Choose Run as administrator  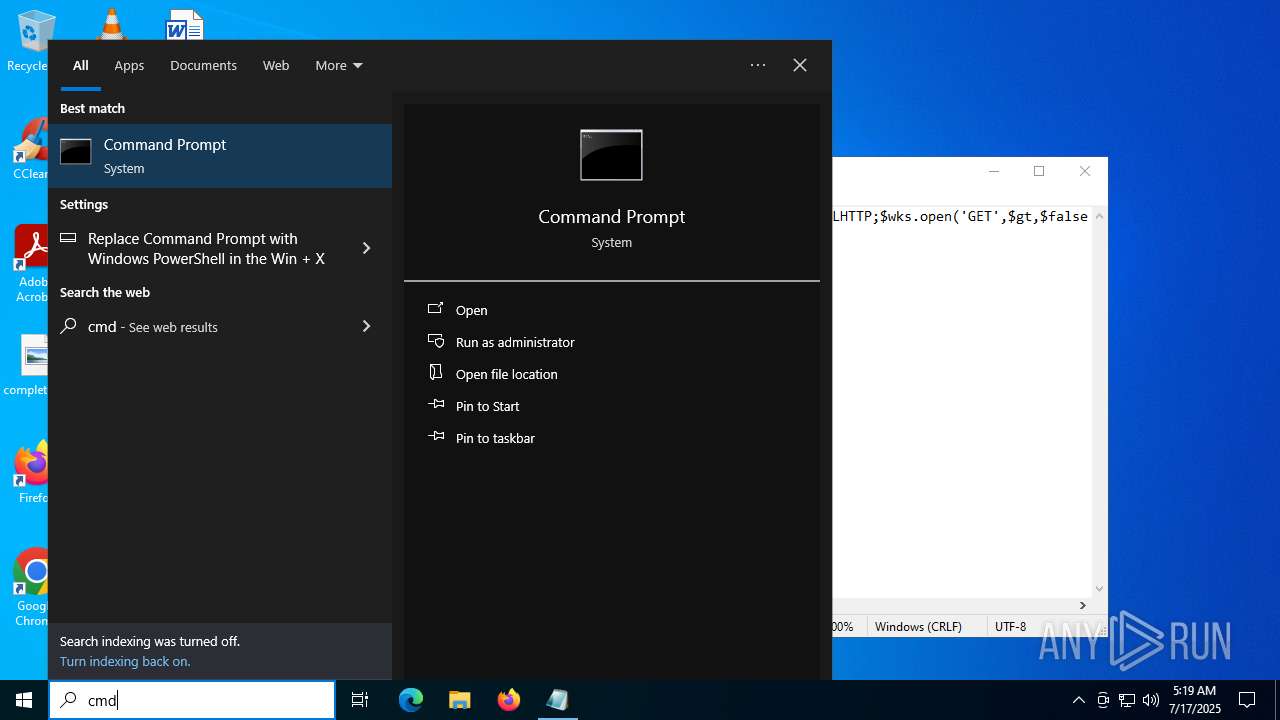(x=515, y=342)
